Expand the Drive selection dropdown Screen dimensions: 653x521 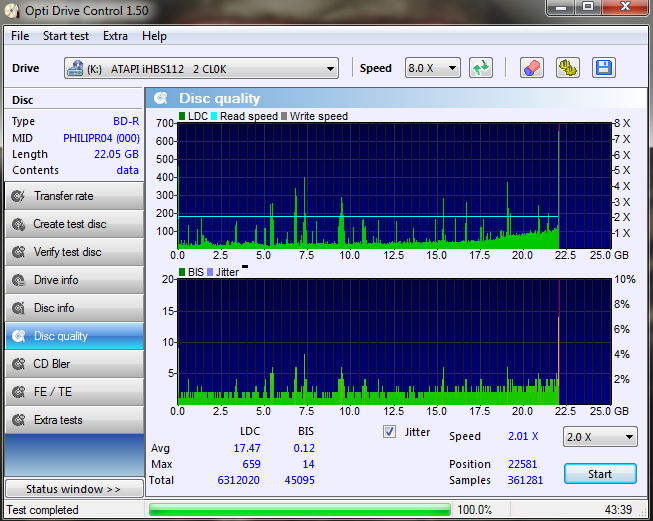(x=201, y=68)
